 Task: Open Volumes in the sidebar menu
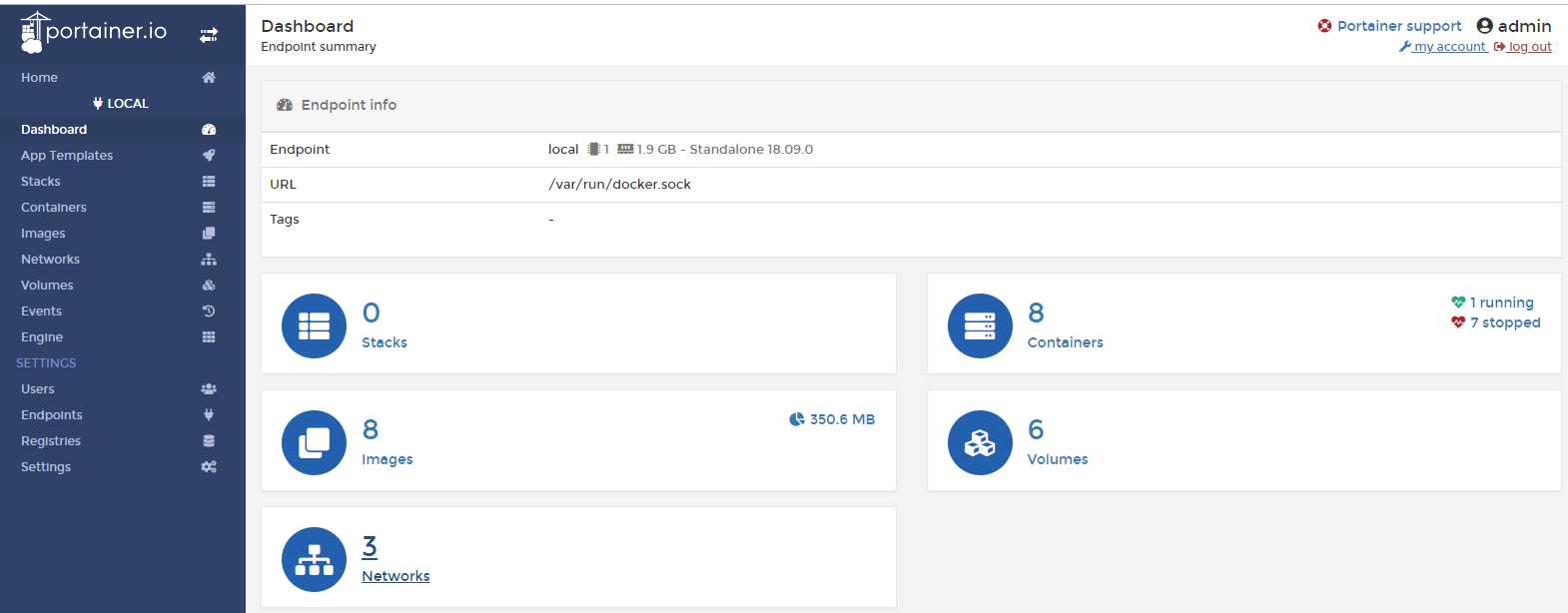47,285
